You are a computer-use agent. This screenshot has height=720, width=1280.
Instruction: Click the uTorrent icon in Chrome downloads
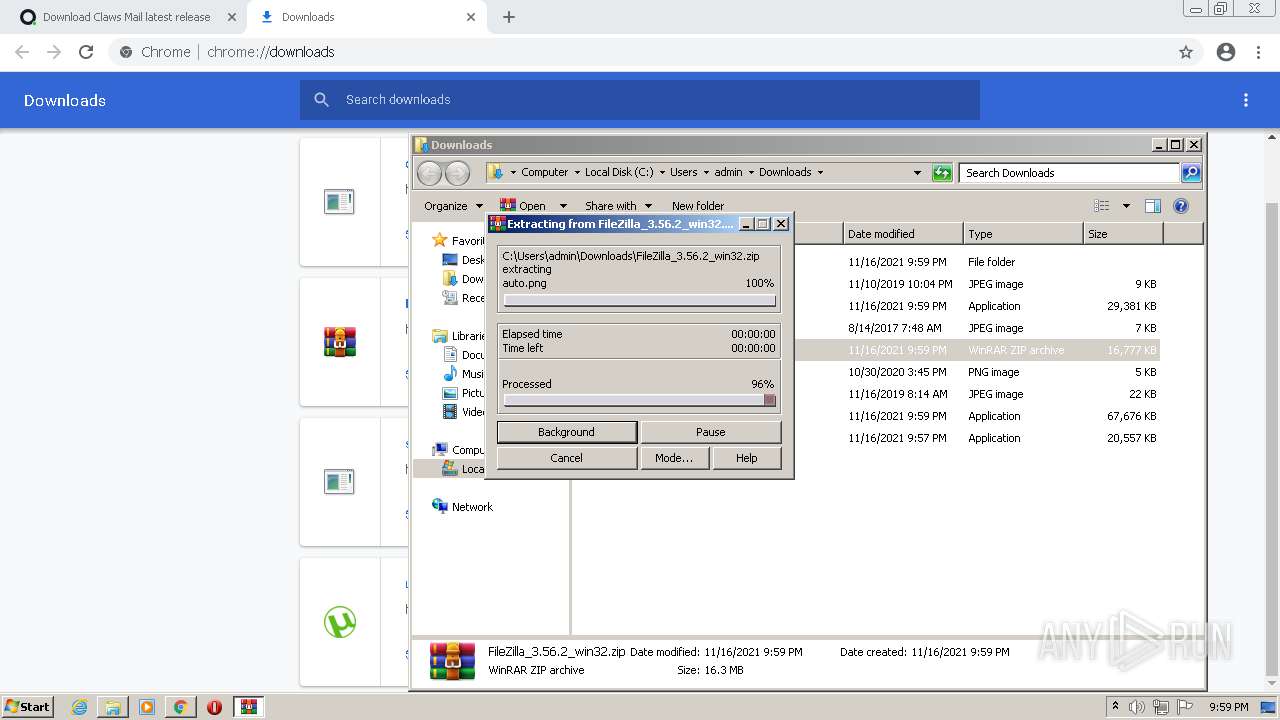[340, 622]
